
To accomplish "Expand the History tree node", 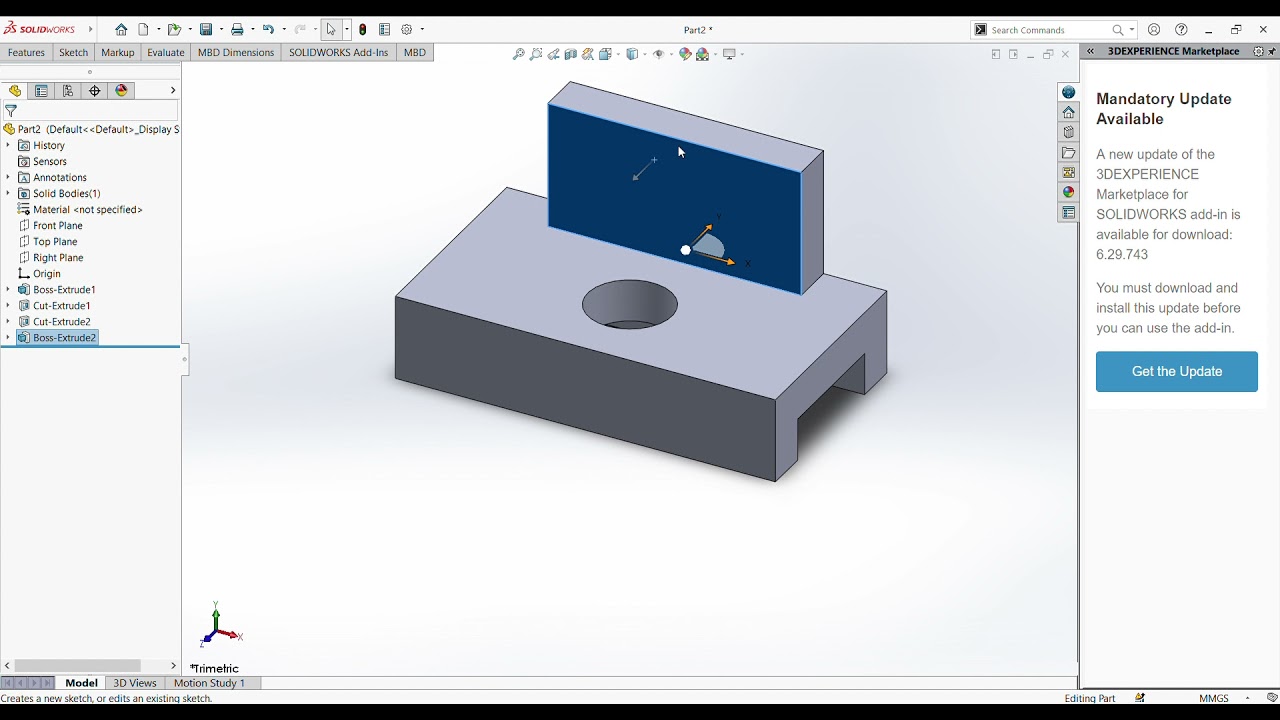I will pos(8,145).
